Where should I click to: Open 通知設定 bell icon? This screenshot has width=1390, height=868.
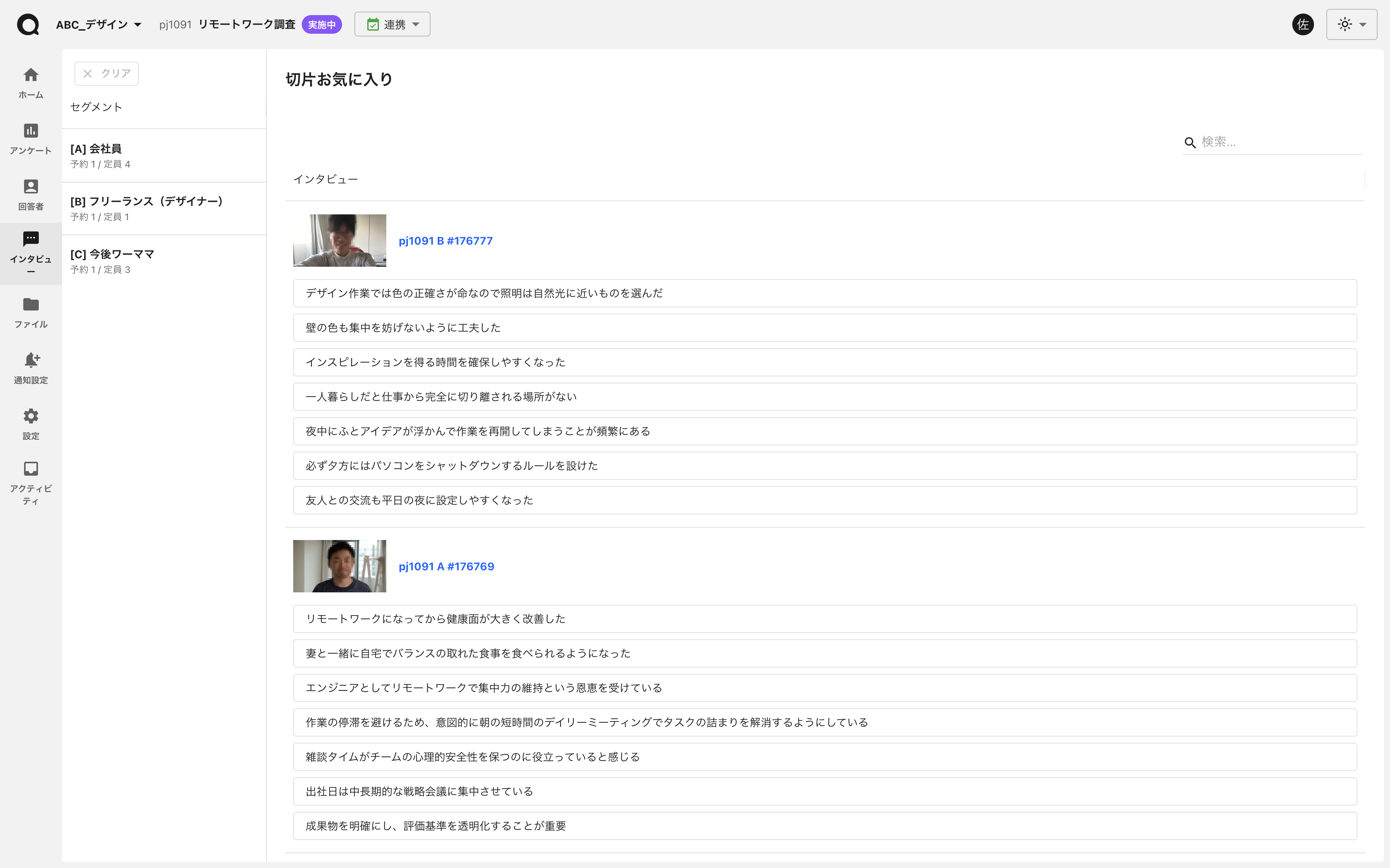[x=30, y=360]
